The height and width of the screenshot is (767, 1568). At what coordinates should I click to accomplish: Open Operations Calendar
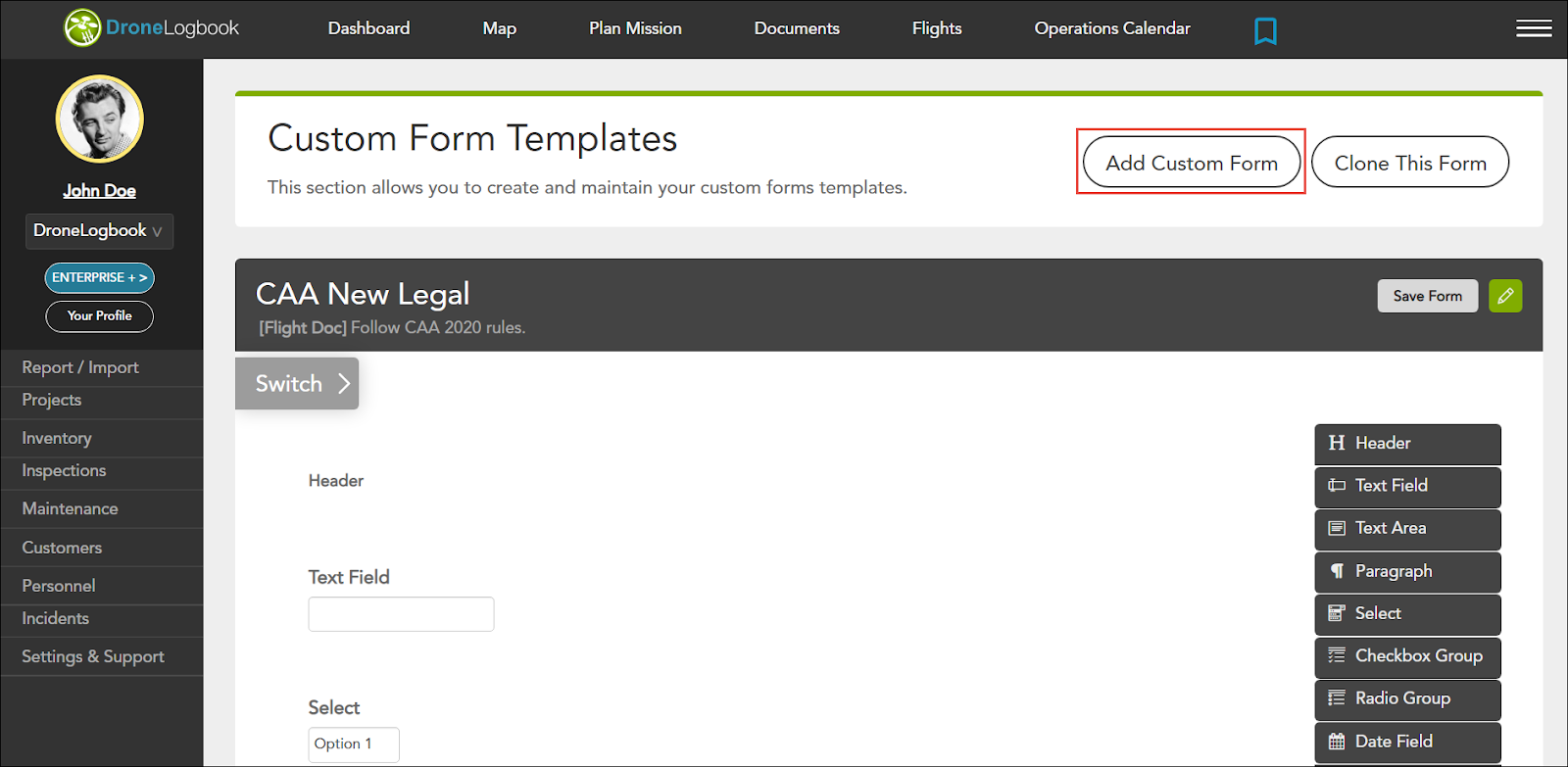[1112, 28]
